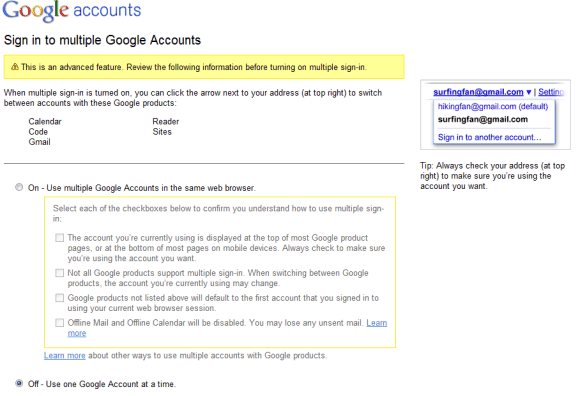Select the On multiple accounts radio button

[19, 187]
